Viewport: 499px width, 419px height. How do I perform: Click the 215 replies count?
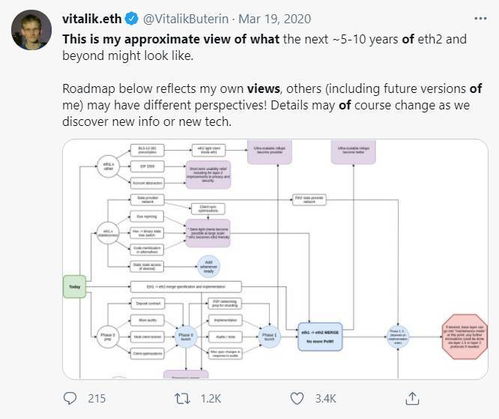coord(97,398)
